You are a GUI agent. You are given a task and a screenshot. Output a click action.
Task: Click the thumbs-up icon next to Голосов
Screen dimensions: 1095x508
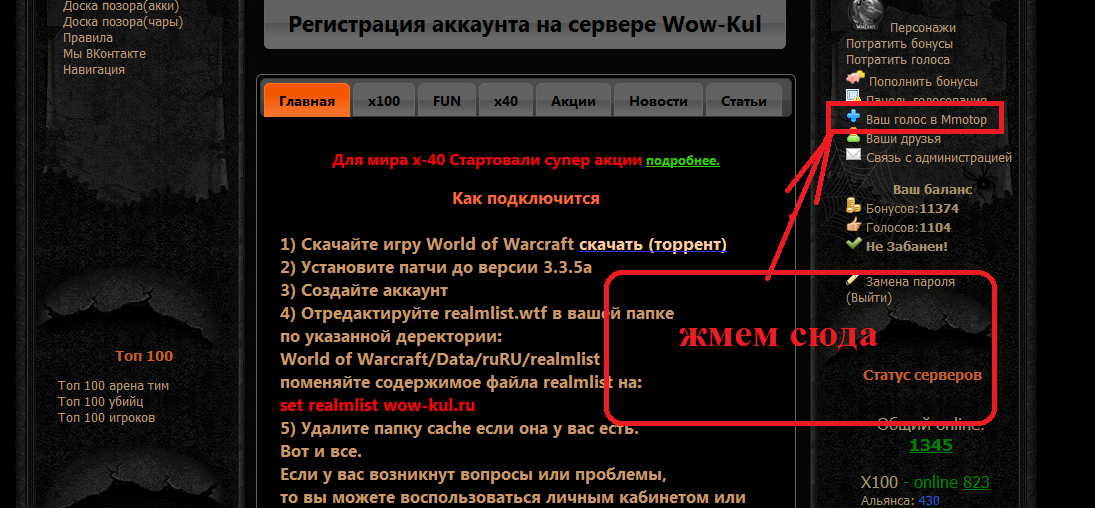pyautogui.click(x=854, y=225)
